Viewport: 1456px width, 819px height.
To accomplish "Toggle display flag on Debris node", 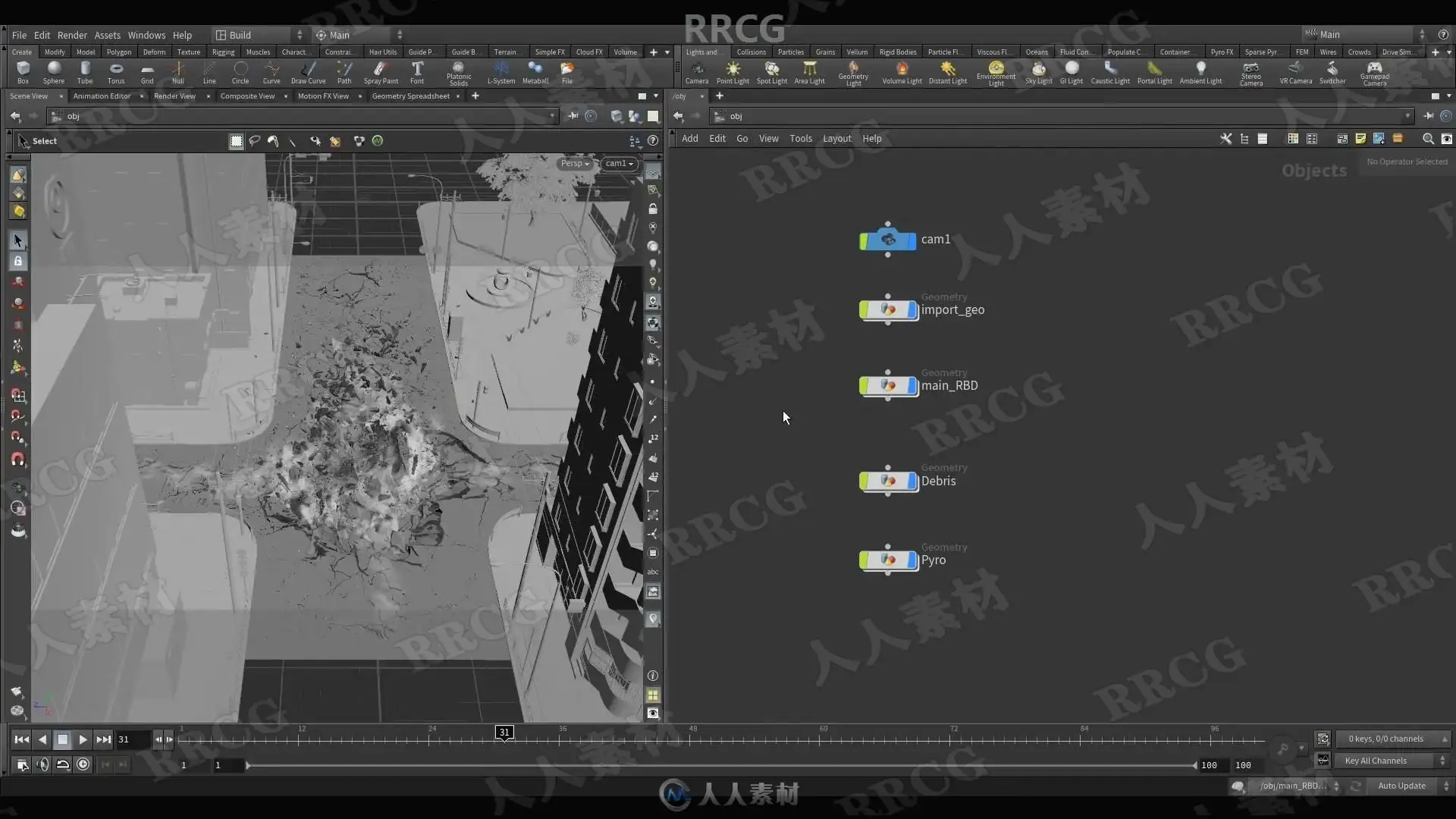I will [912, 482].
